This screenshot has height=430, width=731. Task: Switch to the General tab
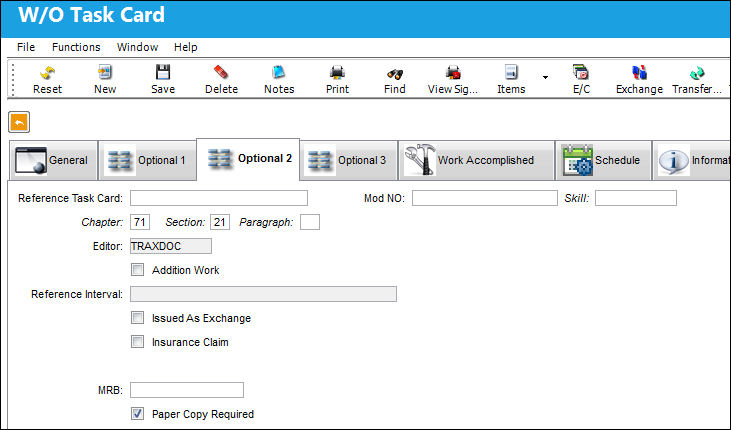pyautogui.click(x=53, y=160)
